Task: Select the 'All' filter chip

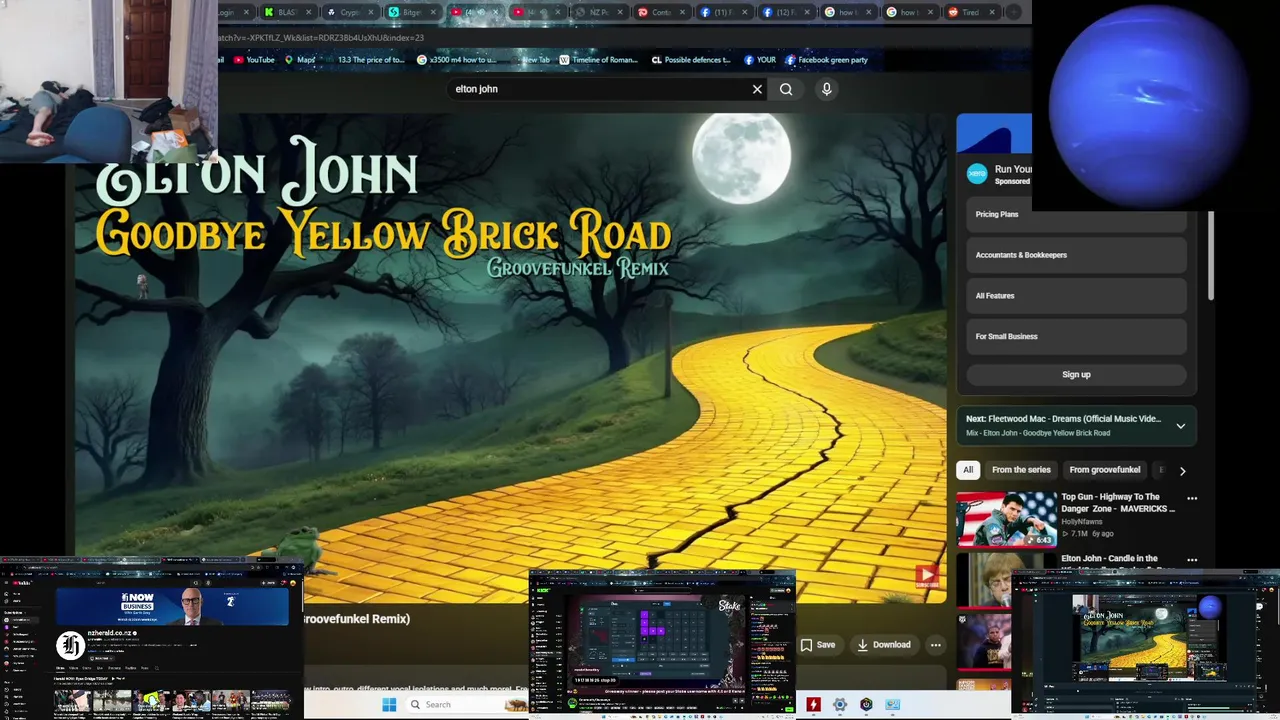Action: point(967,470)
